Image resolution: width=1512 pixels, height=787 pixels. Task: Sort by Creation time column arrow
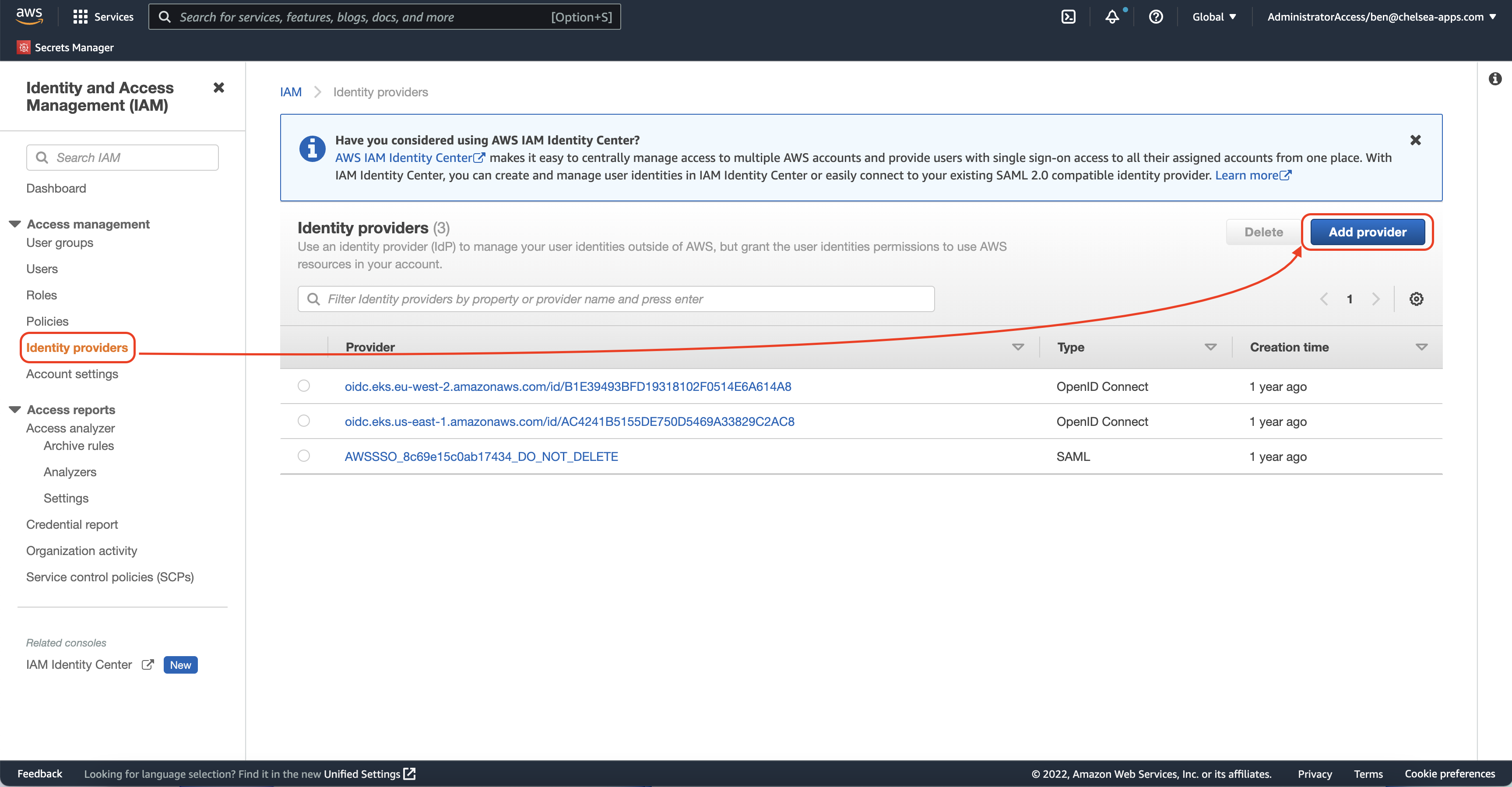1421,348
